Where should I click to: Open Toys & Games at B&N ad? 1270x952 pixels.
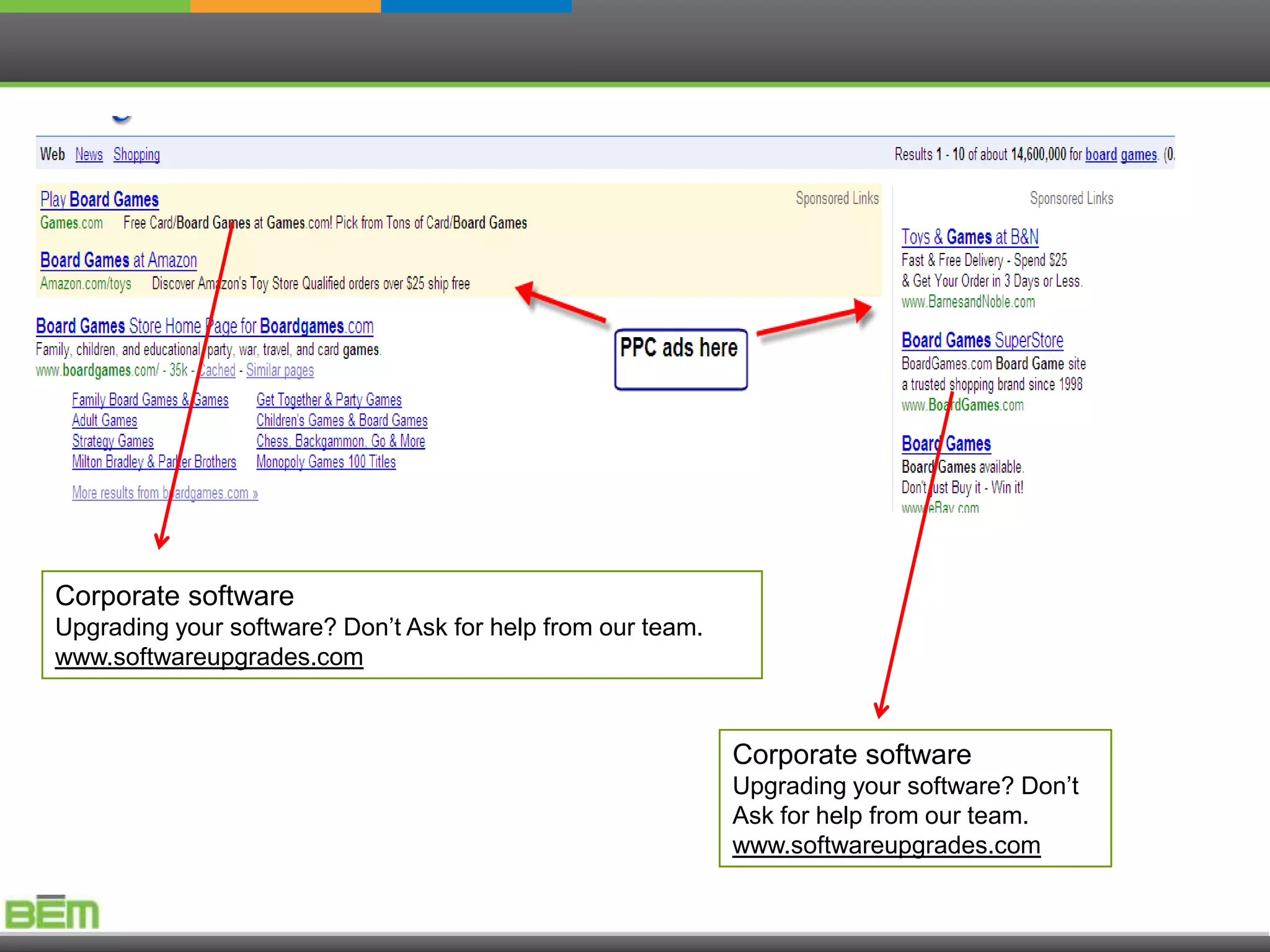click(970, 237)
